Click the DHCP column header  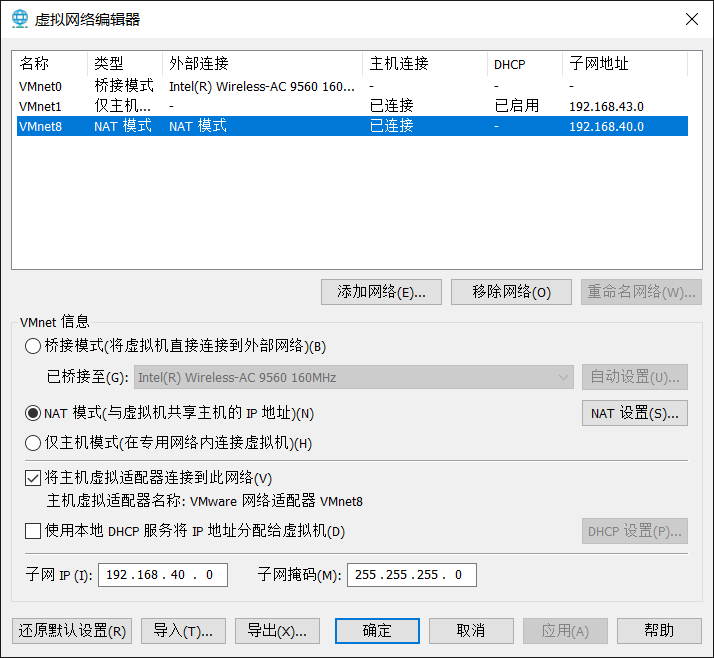pos(525,64)
